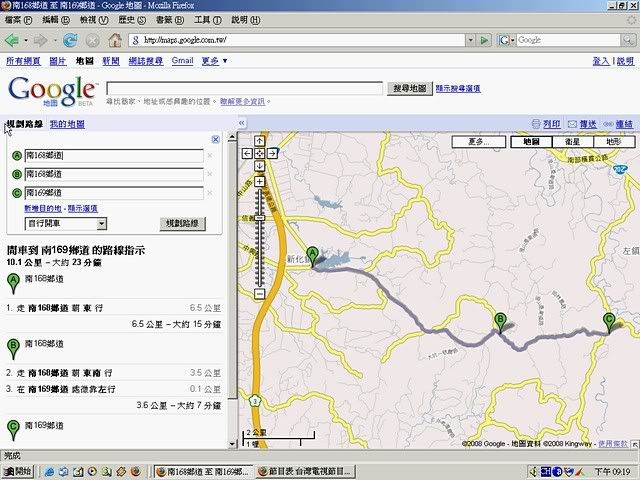Open the 自行開車 travel mode dropdown
Viewport: 640px width, 480px height.
102,223
